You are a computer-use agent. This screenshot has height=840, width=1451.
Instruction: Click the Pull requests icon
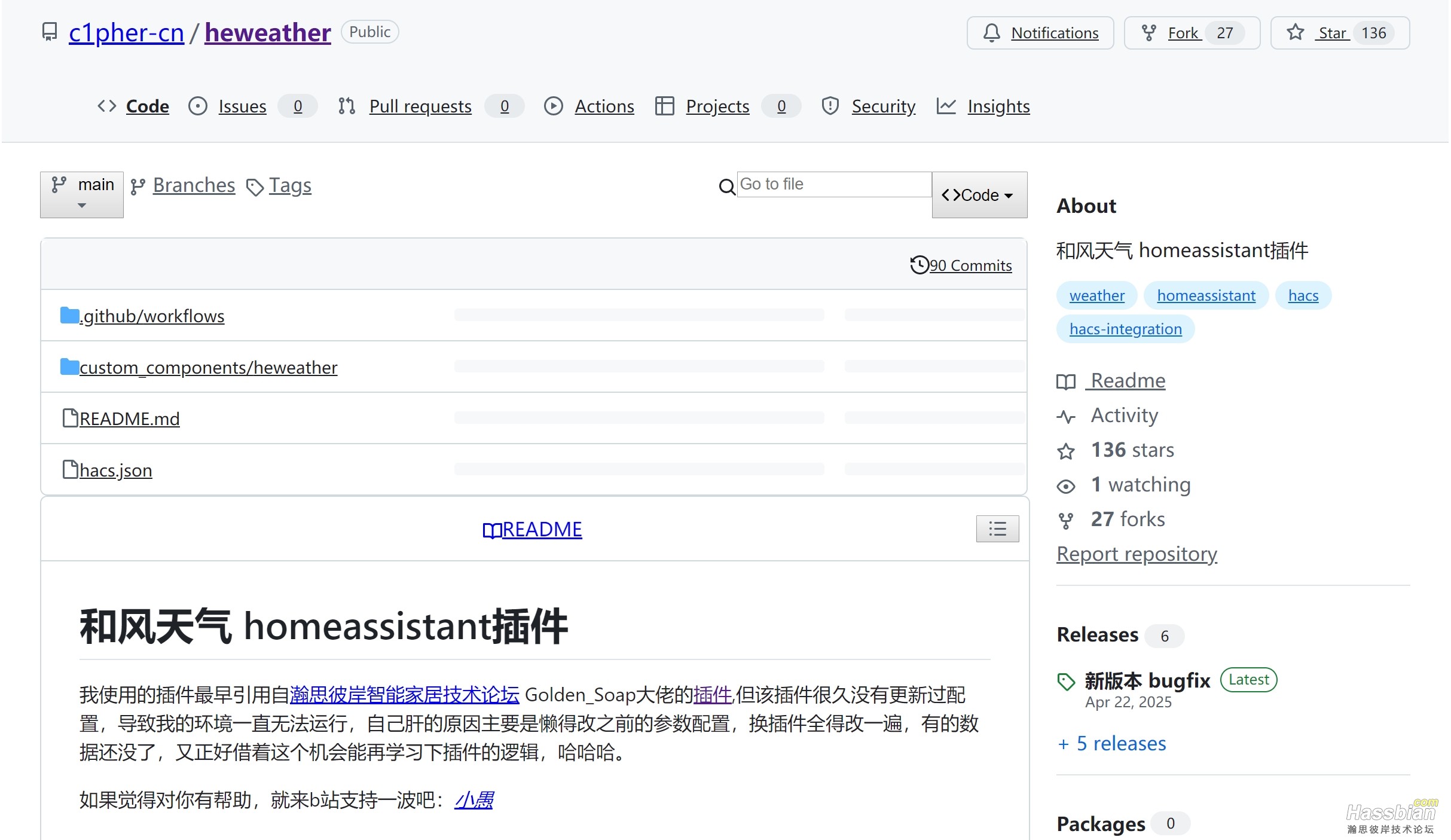347,106
